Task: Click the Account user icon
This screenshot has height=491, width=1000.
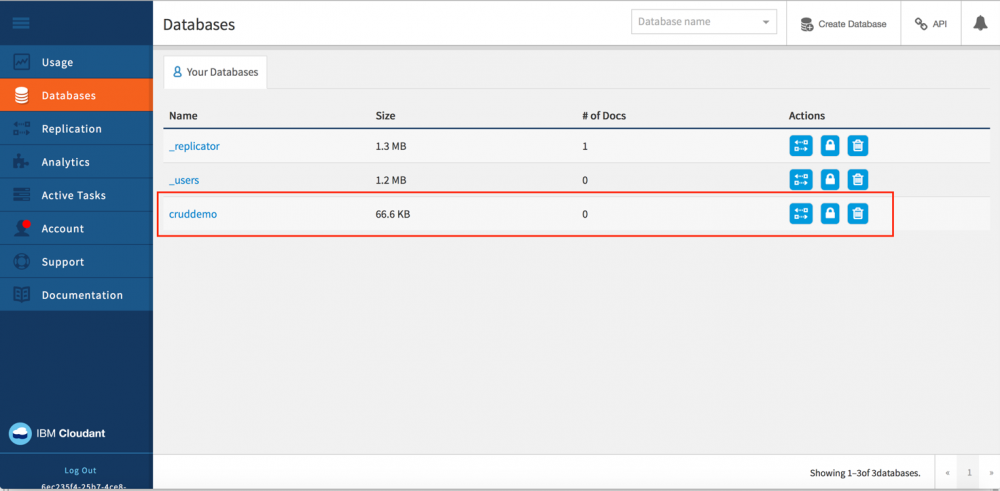Action: coord(22,228)
